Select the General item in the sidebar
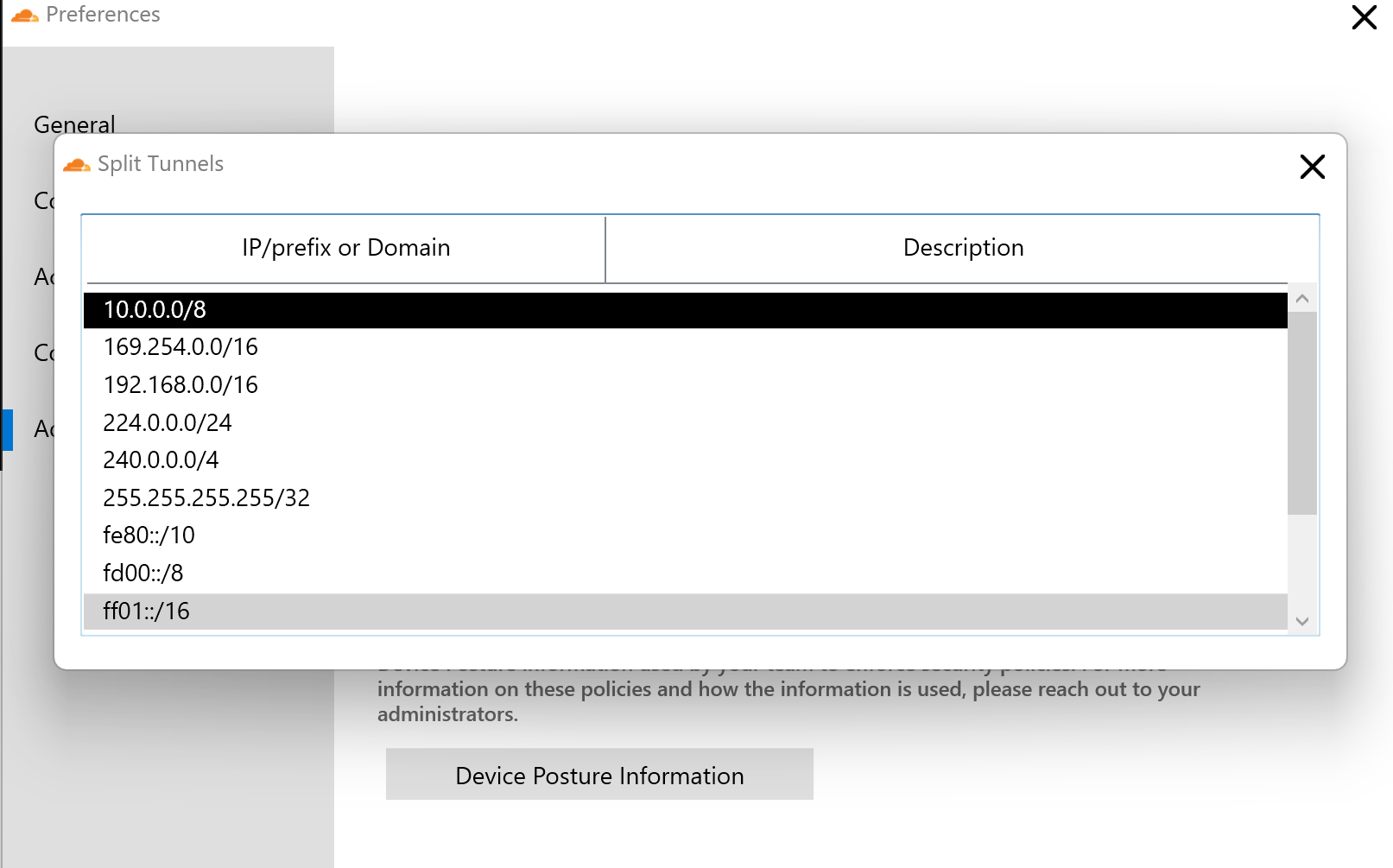 (74, 124)
